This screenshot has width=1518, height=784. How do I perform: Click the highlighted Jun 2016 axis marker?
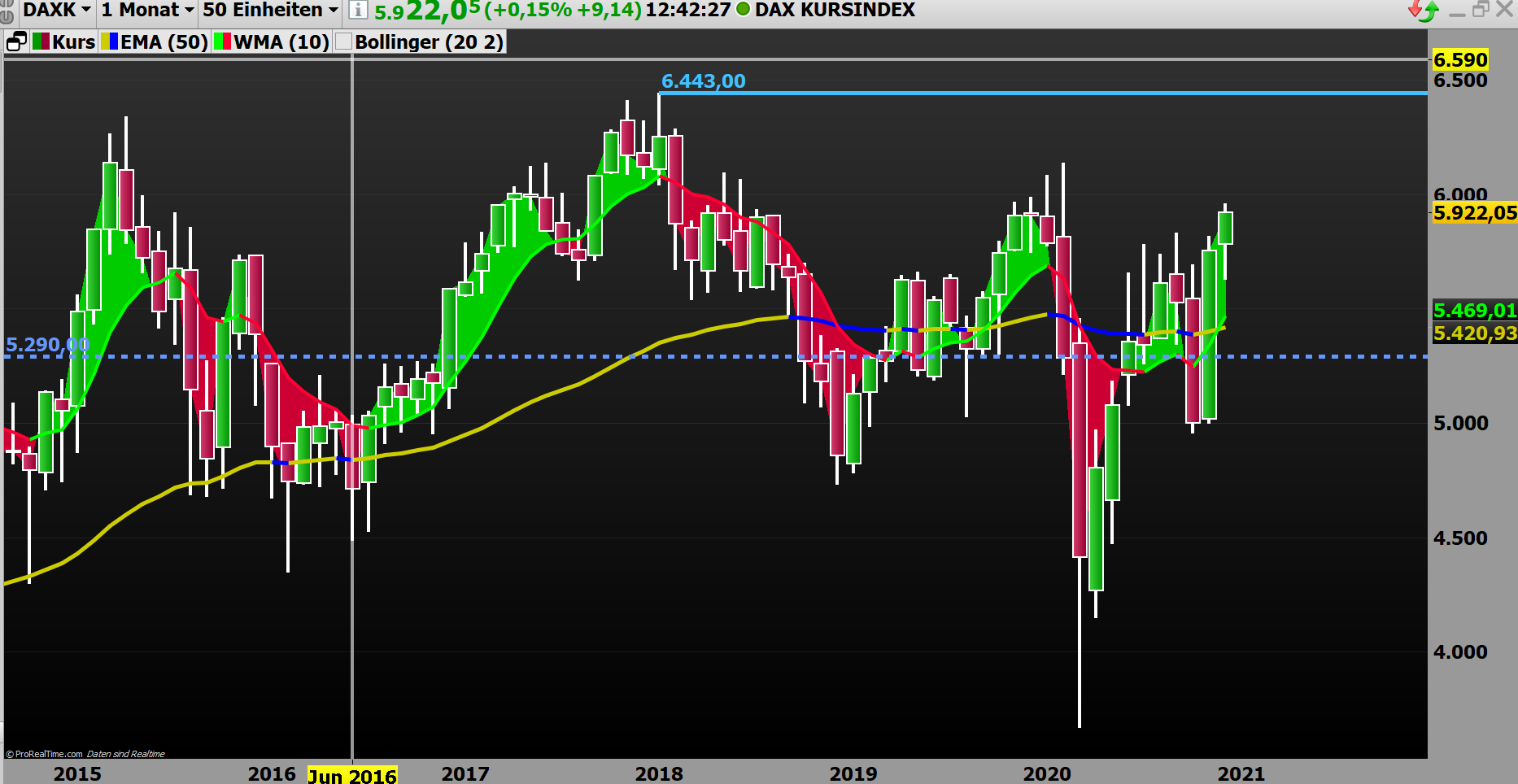(351, 775)
